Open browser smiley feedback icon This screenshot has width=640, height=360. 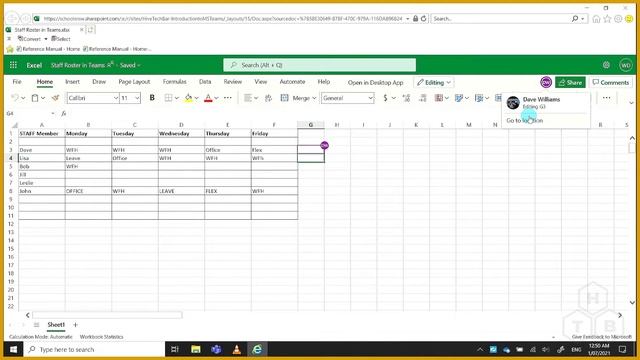pos(629,19)
